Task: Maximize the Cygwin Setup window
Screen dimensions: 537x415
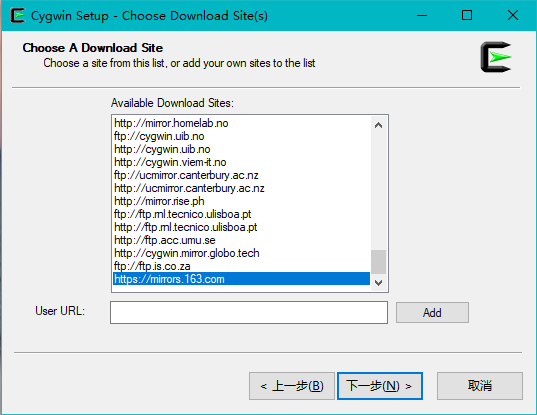Action: 467,15
